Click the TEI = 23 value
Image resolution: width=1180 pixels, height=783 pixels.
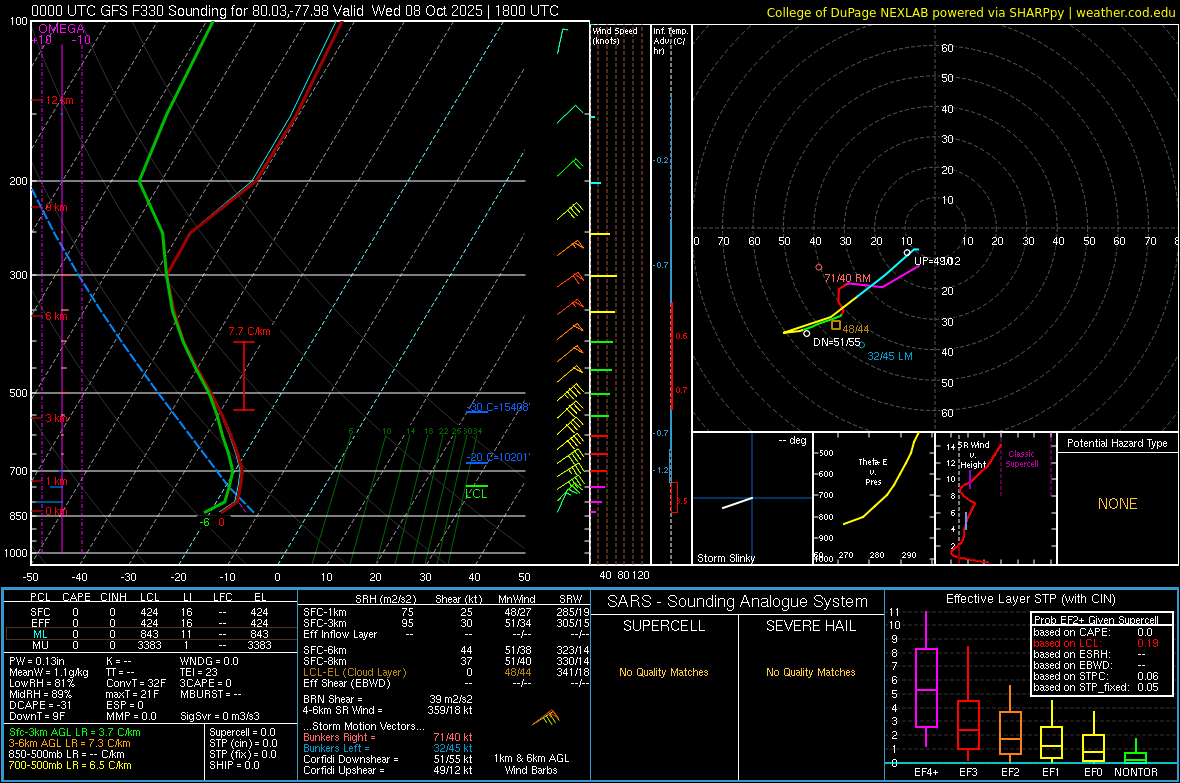tap(199, 672)
